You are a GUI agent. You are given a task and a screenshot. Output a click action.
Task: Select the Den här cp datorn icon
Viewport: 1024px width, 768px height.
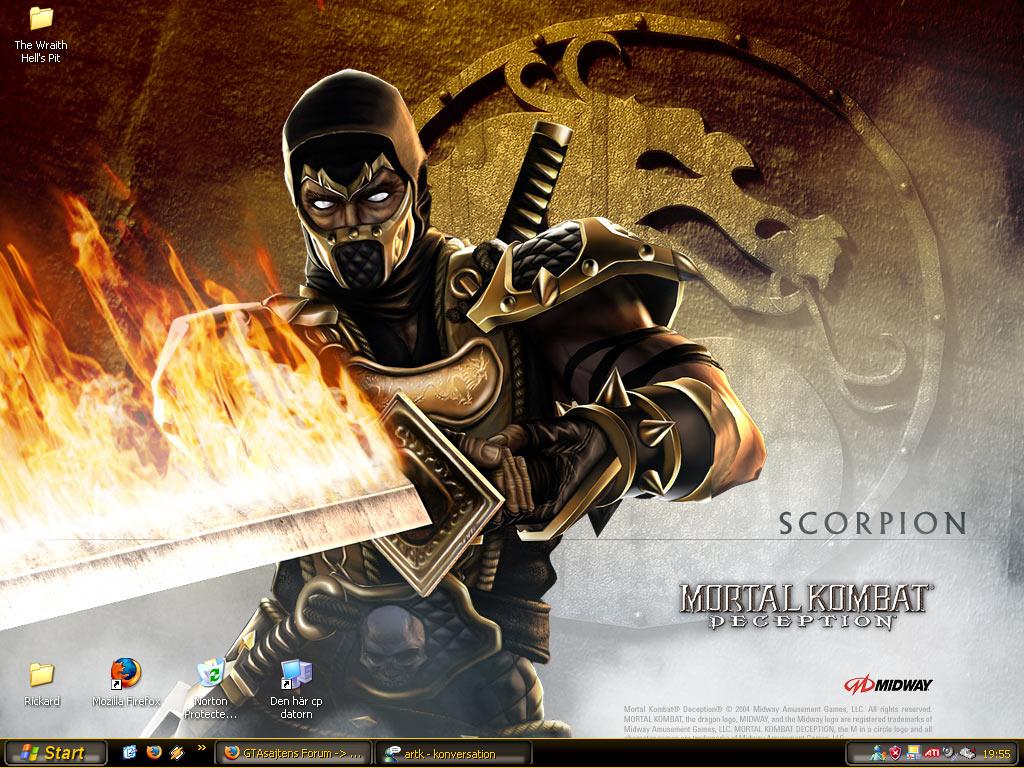coord(296,675)
